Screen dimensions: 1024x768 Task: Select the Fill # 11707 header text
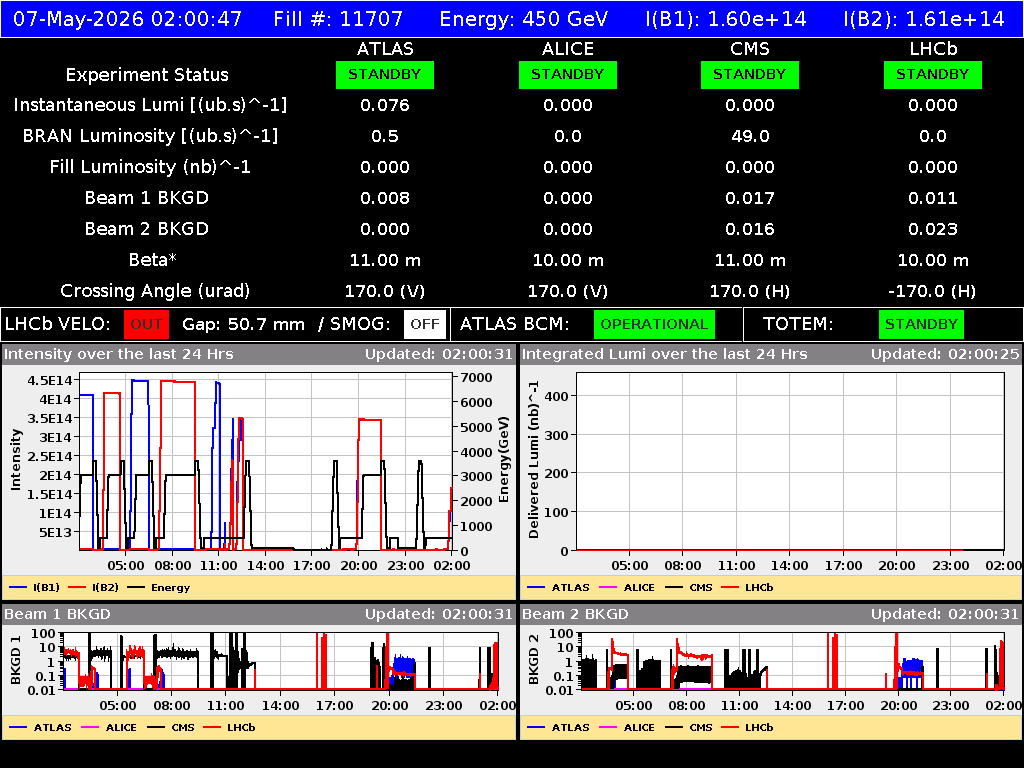(x=338, y=19)
